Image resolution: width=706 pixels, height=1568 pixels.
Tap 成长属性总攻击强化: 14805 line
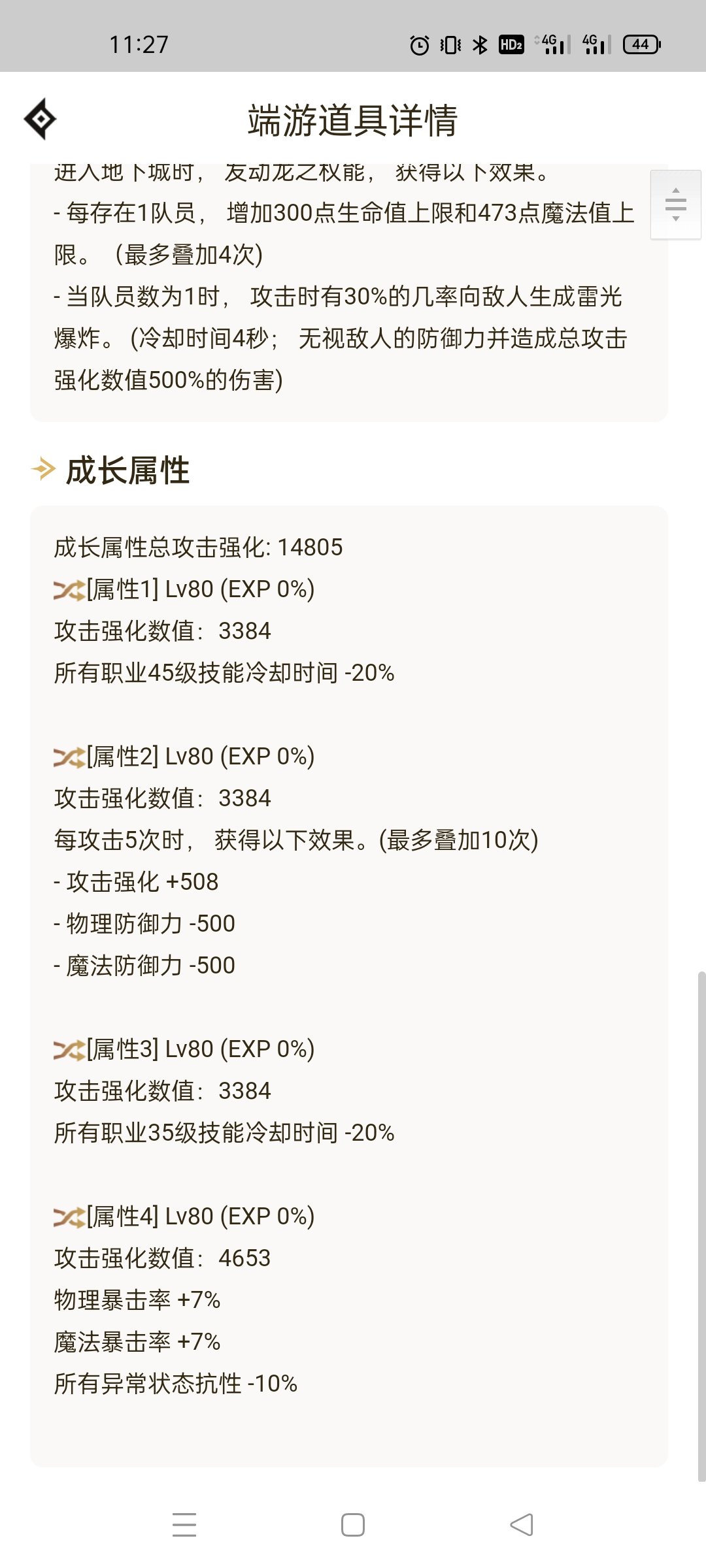[x=198, y=547]
